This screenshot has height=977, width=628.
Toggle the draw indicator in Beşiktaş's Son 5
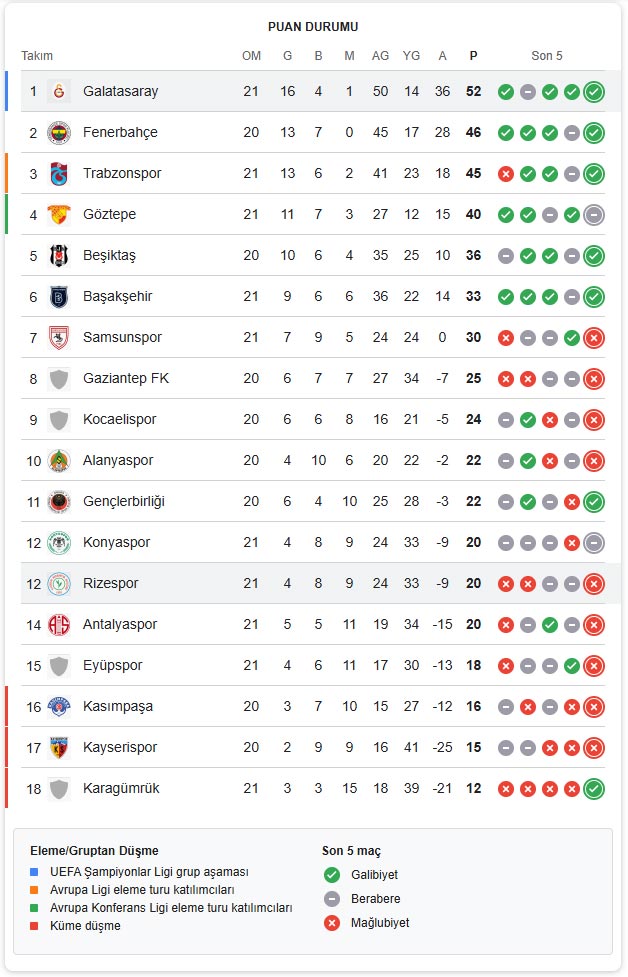click(505, 255)
